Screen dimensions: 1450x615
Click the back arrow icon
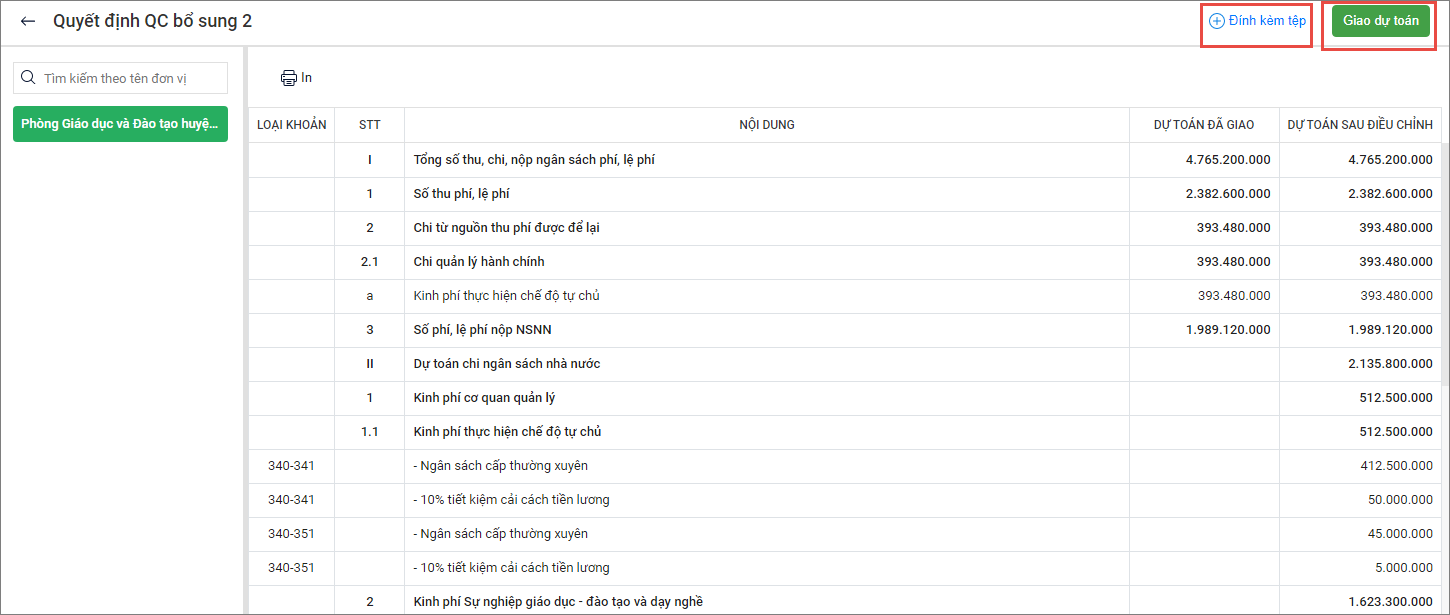tap(28, 21)
